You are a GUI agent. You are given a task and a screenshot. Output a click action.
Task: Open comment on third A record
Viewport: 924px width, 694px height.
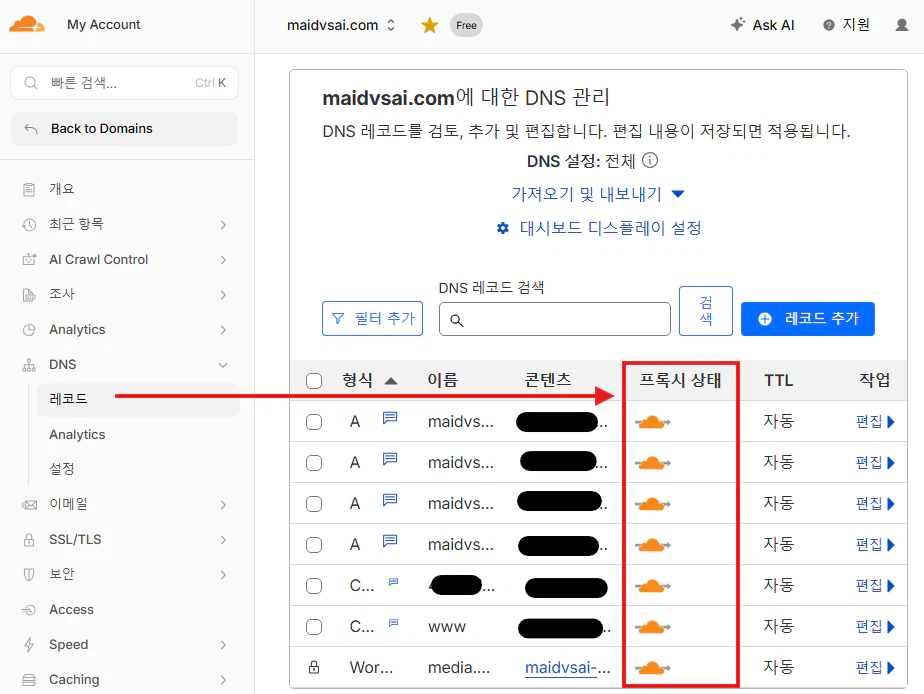pos(390,500)
